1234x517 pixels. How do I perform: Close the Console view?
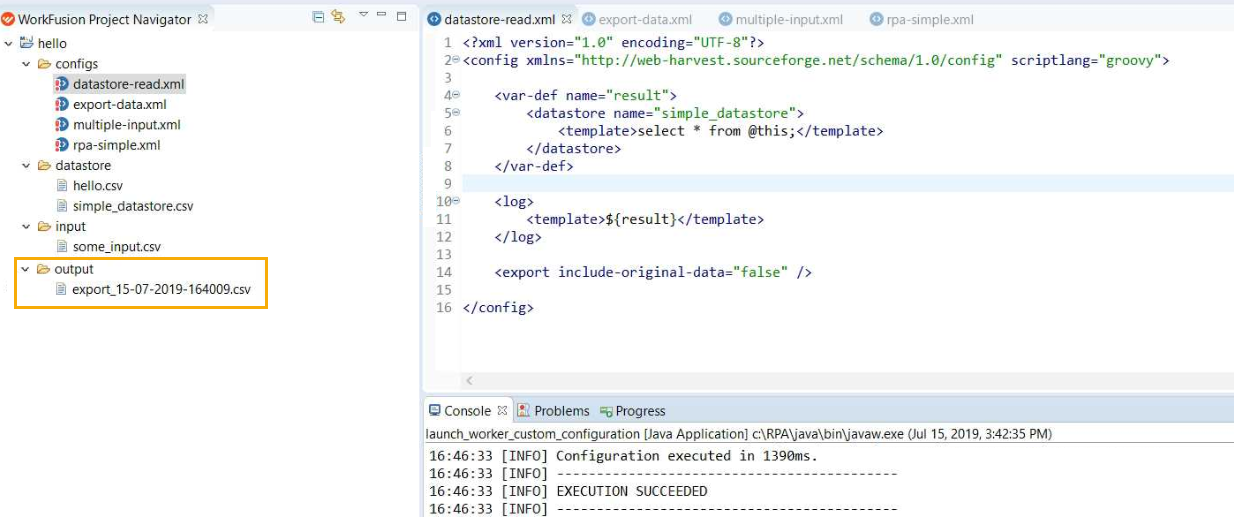click(502, 411)
